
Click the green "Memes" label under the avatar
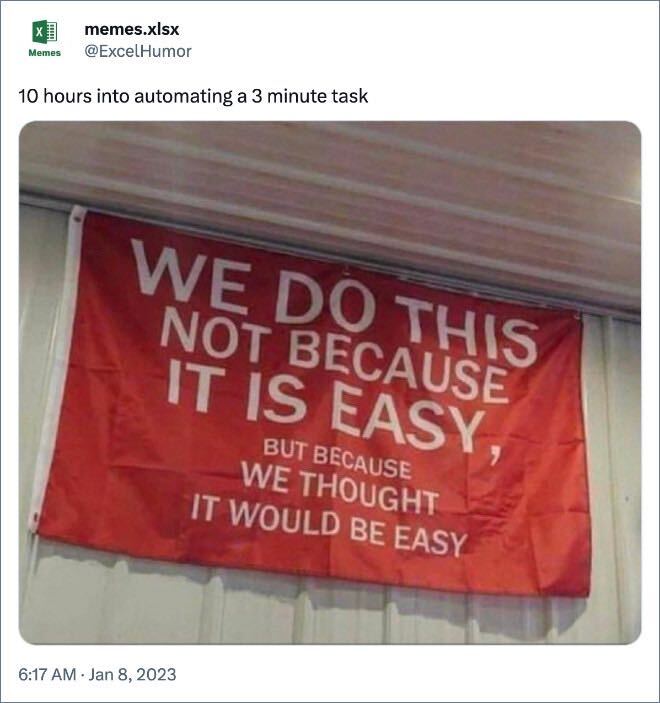(x=44, y=53)
